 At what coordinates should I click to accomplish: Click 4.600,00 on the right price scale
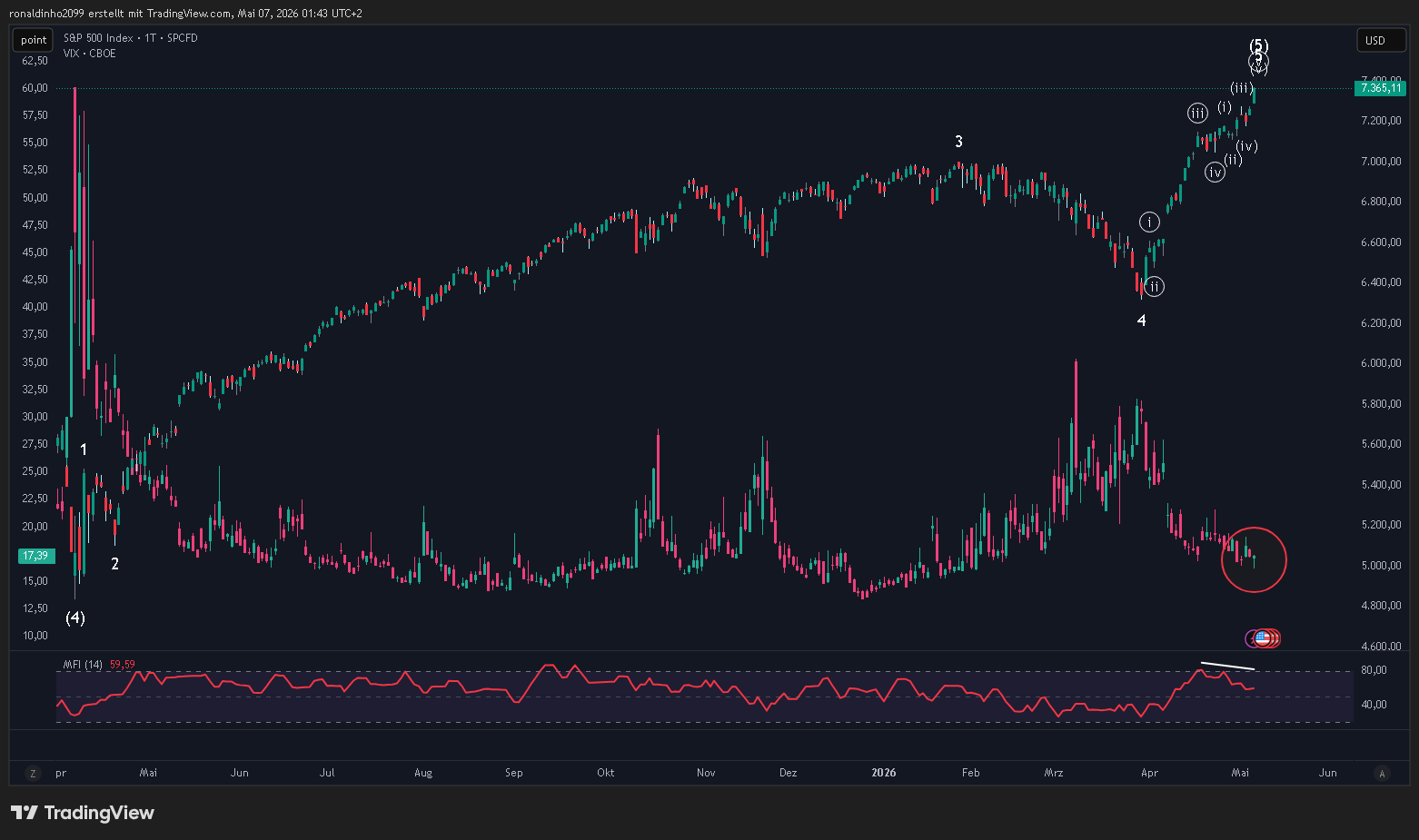1381,647
